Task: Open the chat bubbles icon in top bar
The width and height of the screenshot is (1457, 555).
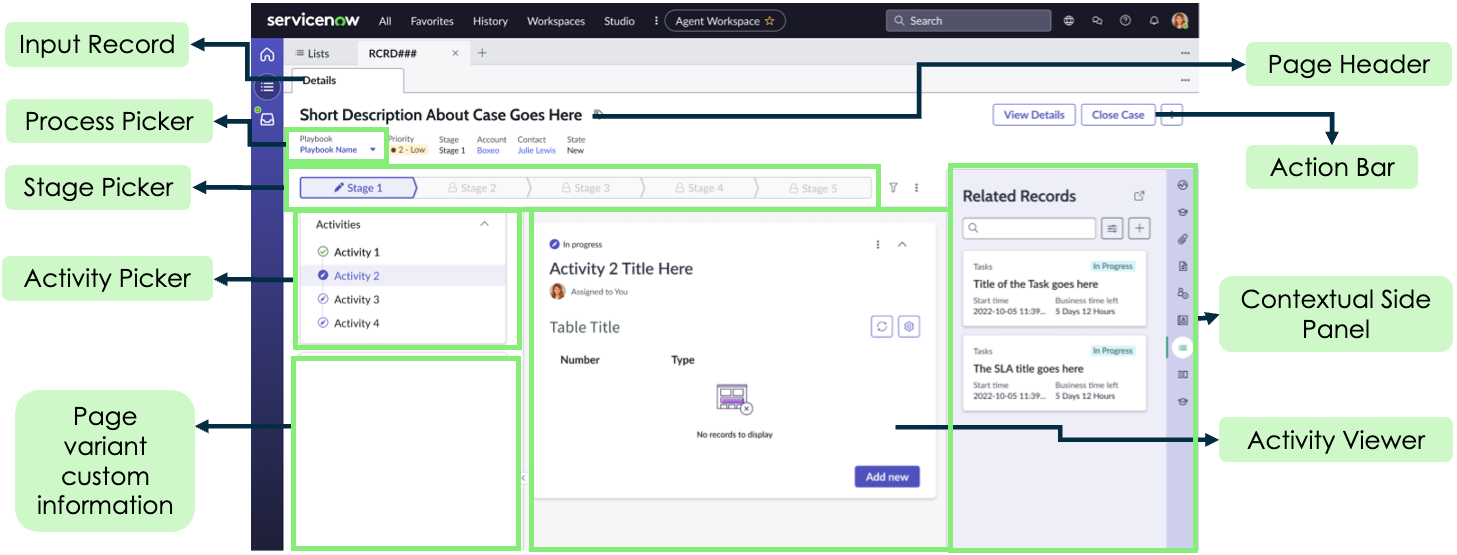Action: 1097,21
